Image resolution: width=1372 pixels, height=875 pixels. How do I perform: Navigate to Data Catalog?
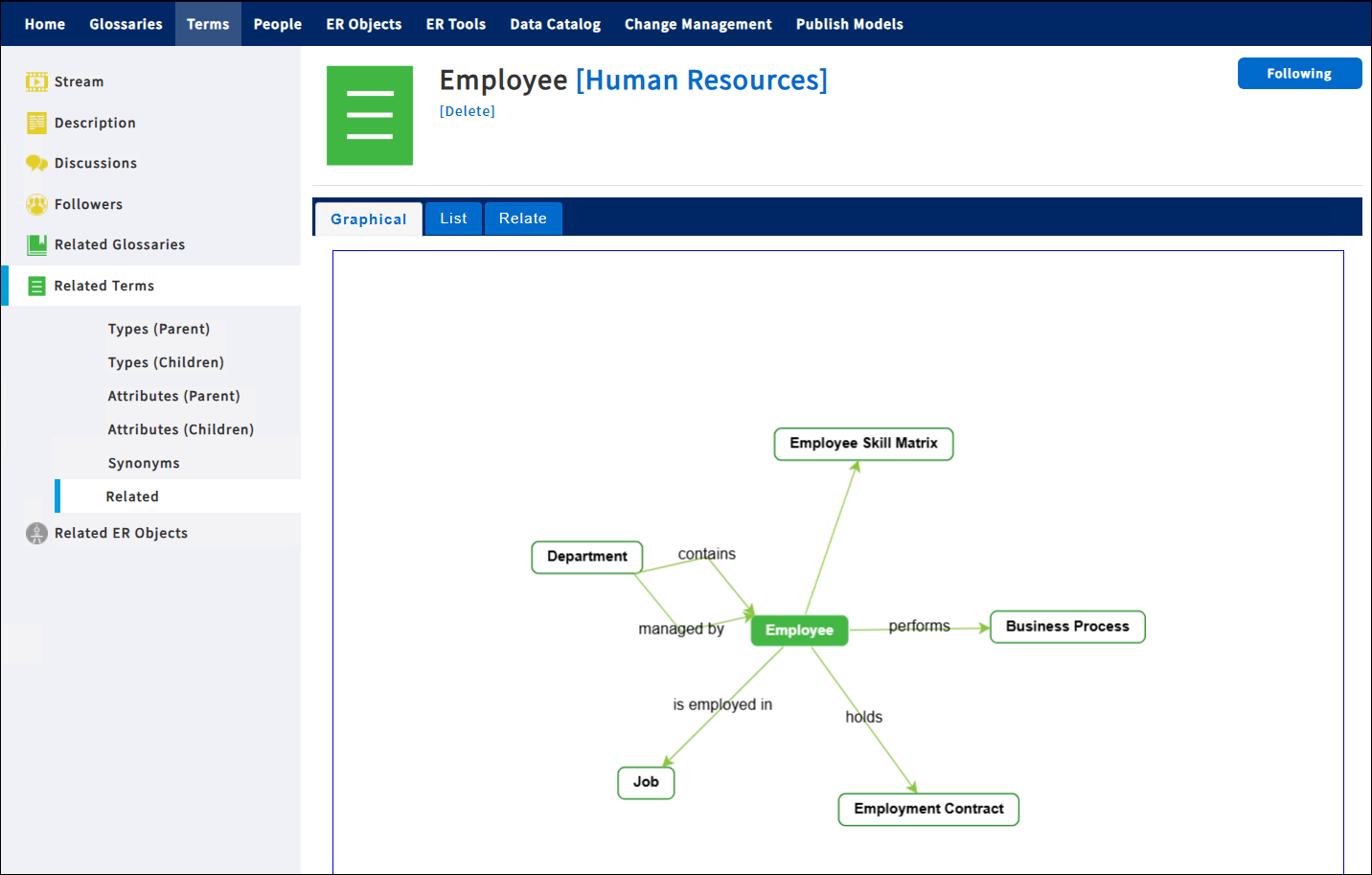coord(556,24)
